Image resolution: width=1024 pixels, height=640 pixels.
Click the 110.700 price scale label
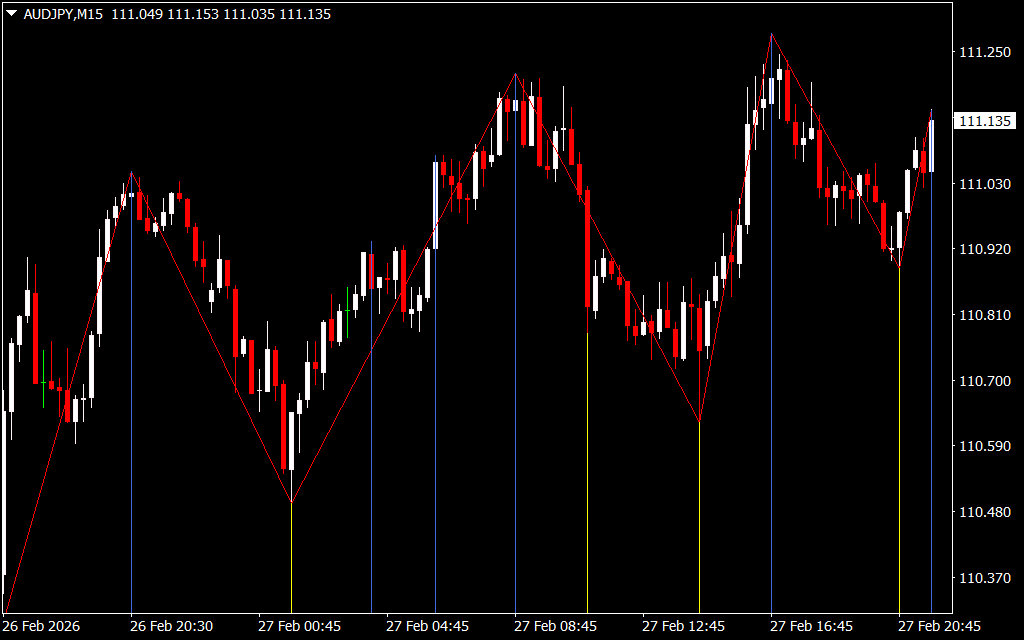[x=984, y=381]
